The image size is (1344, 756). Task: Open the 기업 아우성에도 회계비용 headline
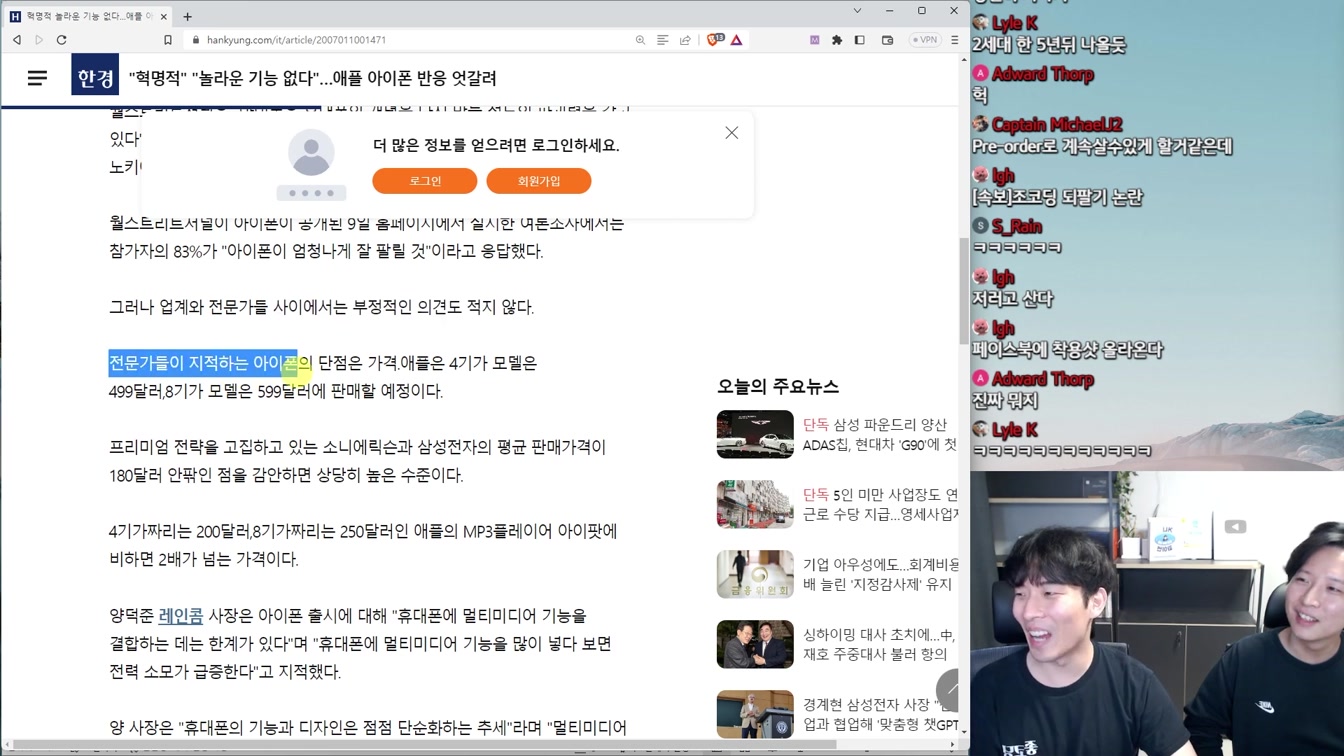880,574
